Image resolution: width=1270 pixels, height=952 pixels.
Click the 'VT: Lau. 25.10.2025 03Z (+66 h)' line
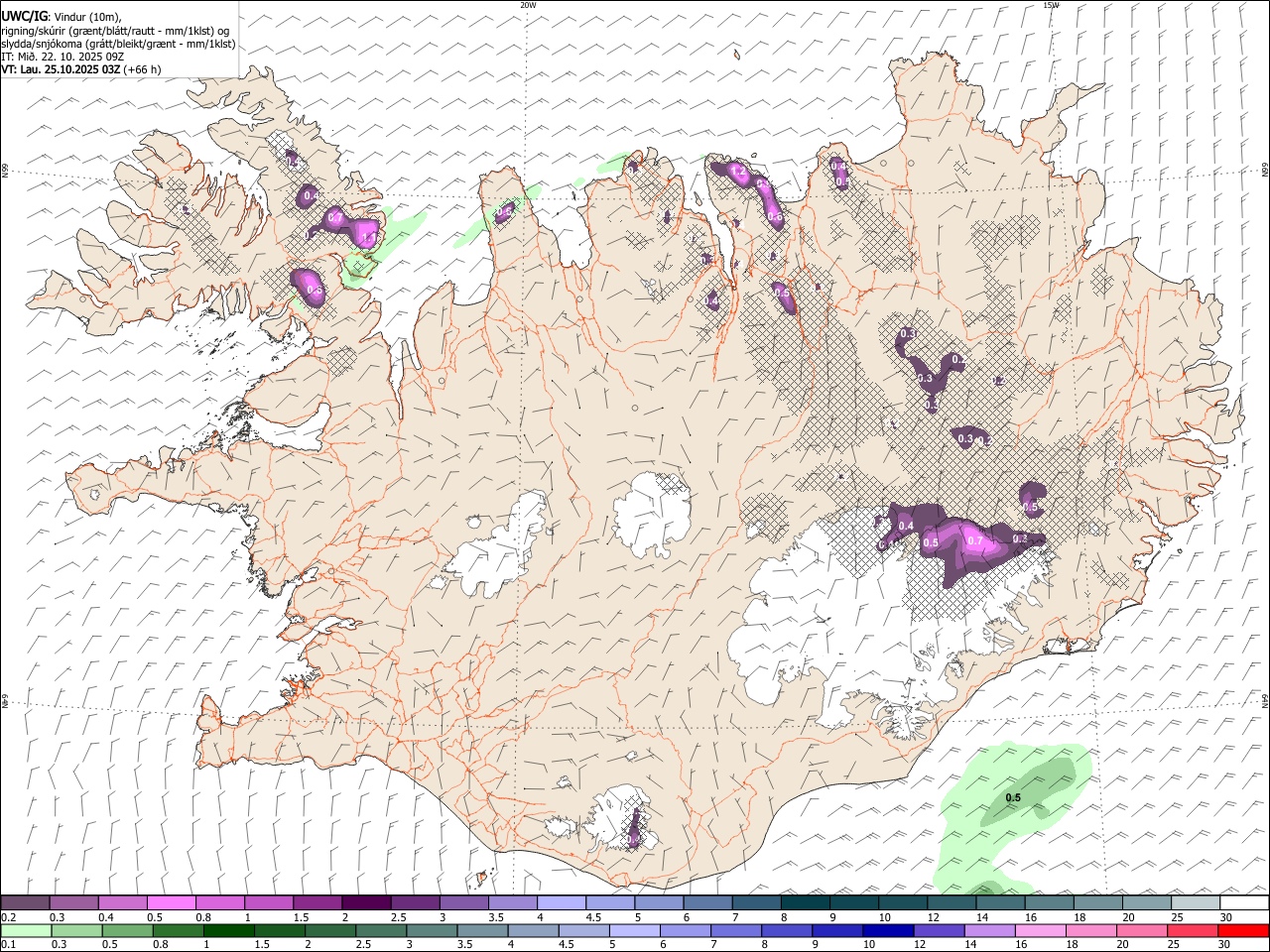pyautogui.click(x=81, y=69)
